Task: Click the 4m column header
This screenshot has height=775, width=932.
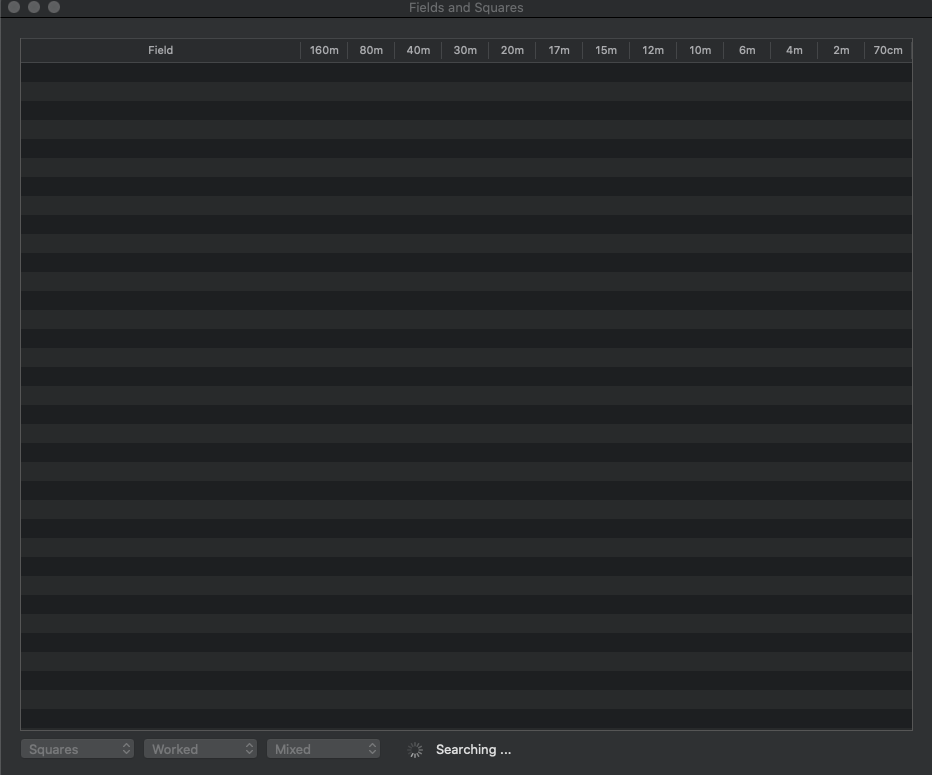Action: 794,50
